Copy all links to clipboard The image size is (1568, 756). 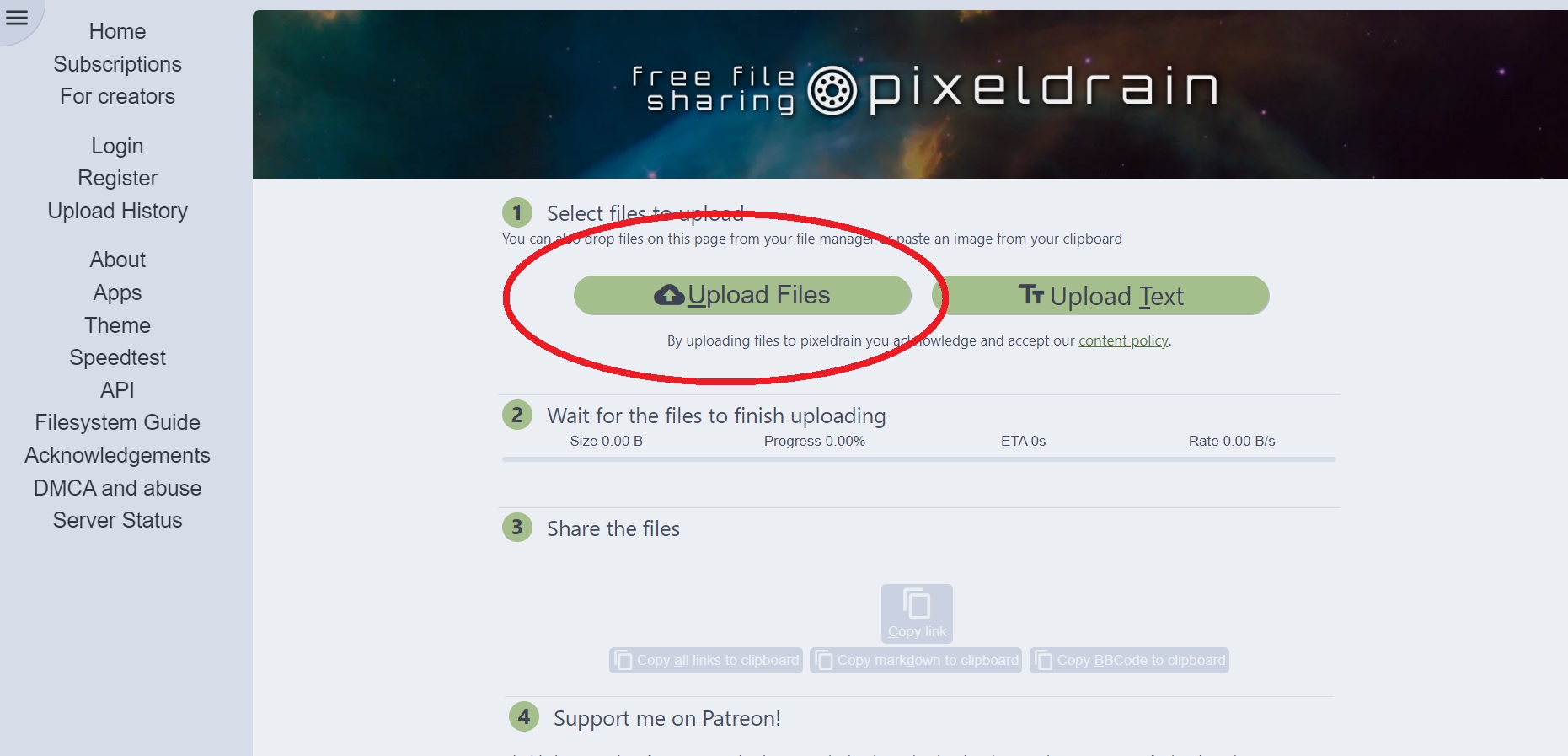coord(706,660)
